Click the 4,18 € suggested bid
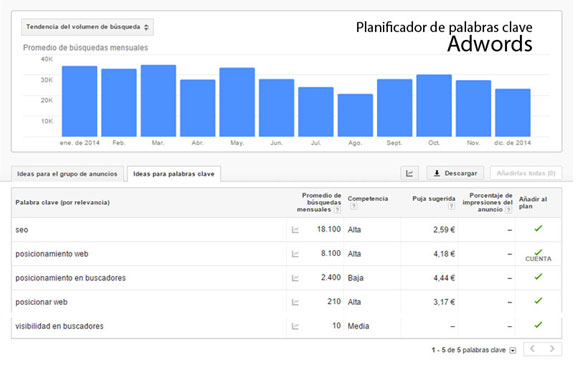The image size is (576, 371). 444,254
